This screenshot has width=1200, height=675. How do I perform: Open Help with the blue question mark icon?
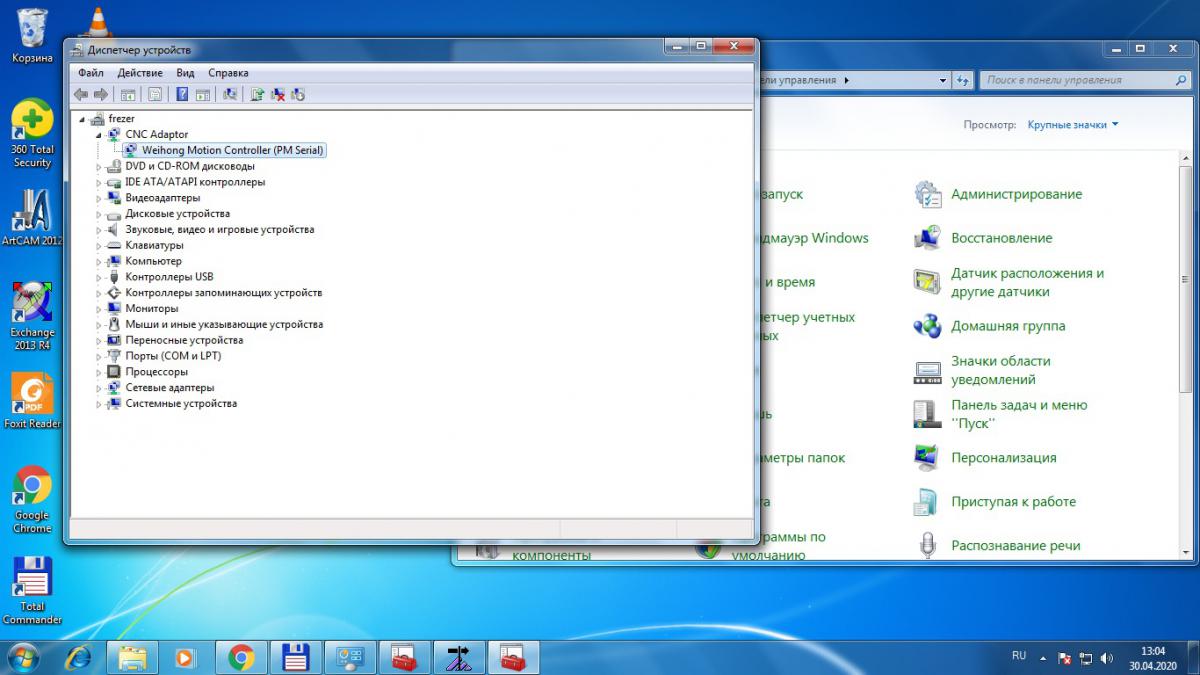182,94
